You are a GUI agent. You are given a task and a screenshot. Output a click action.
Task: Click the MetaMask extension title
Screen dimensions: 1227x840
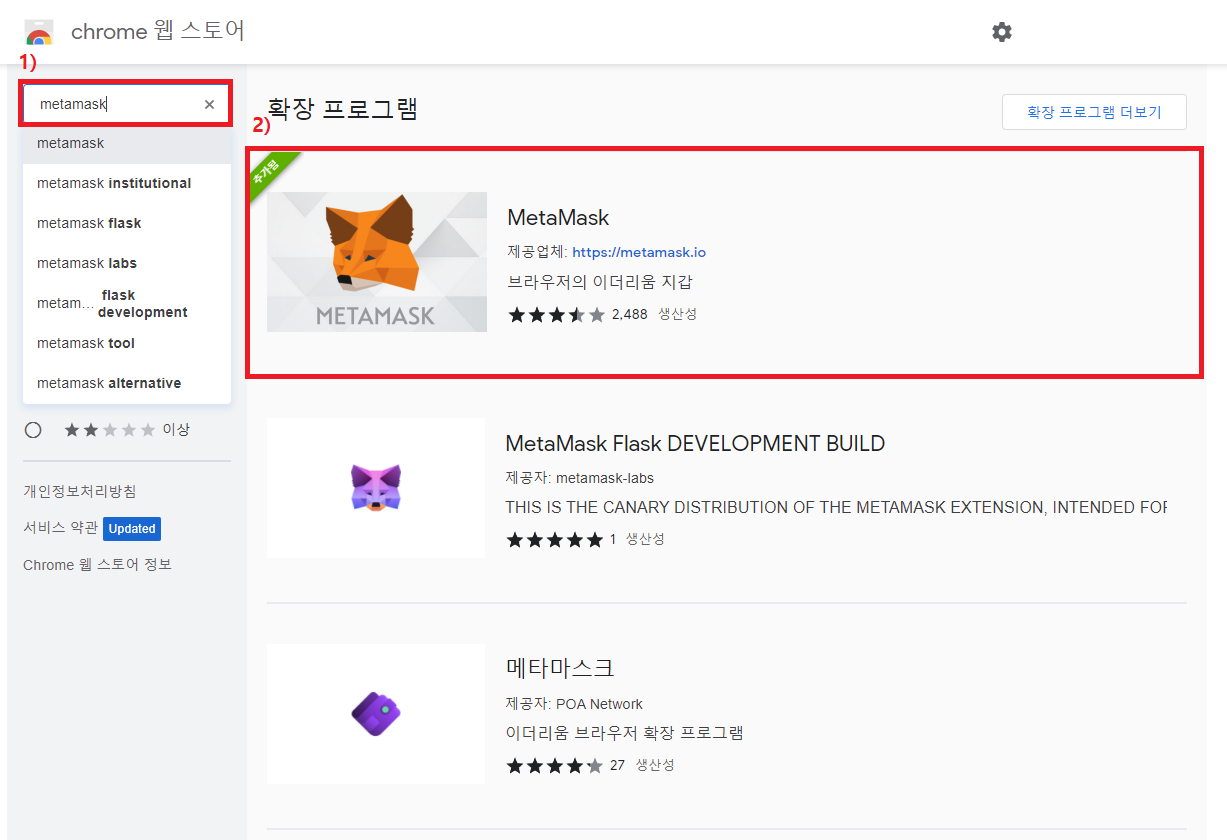coord(558,218)
